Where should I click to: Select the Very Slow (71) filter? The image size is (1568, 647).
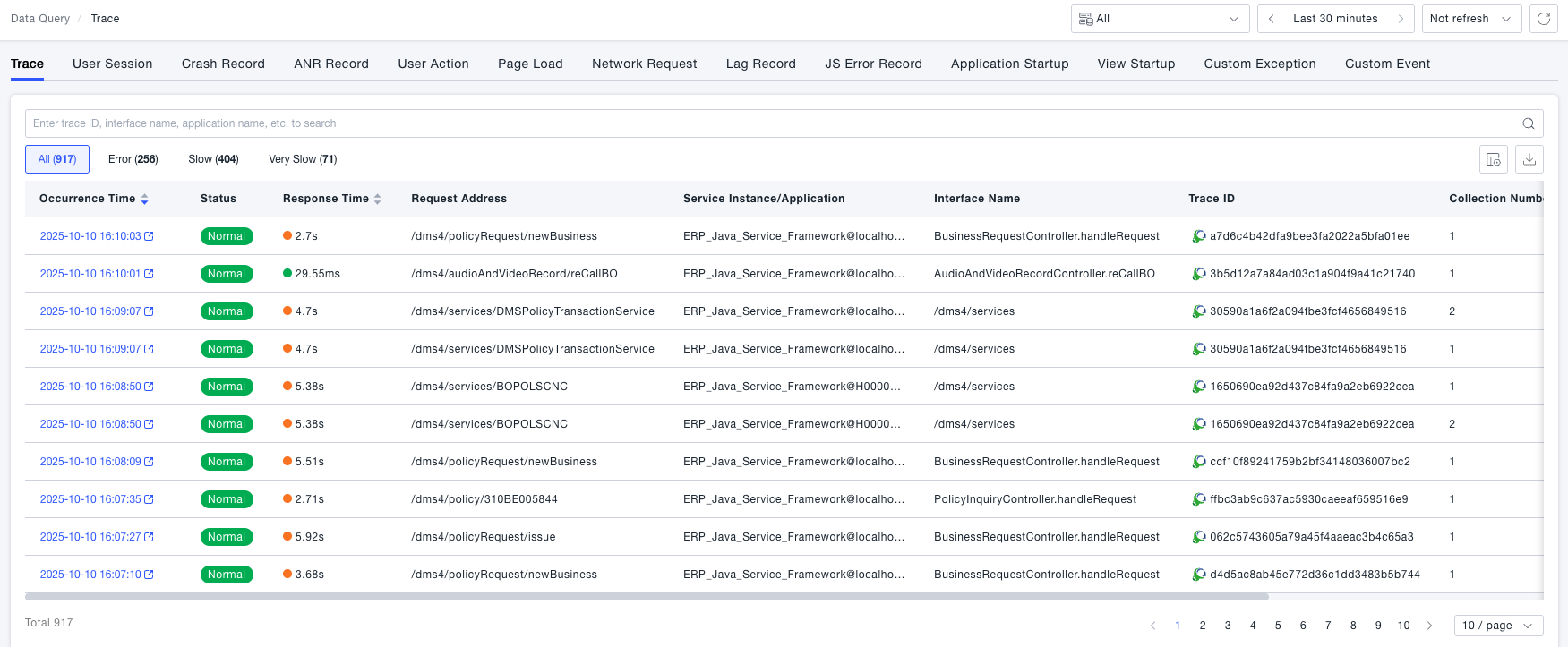(303, 159)
